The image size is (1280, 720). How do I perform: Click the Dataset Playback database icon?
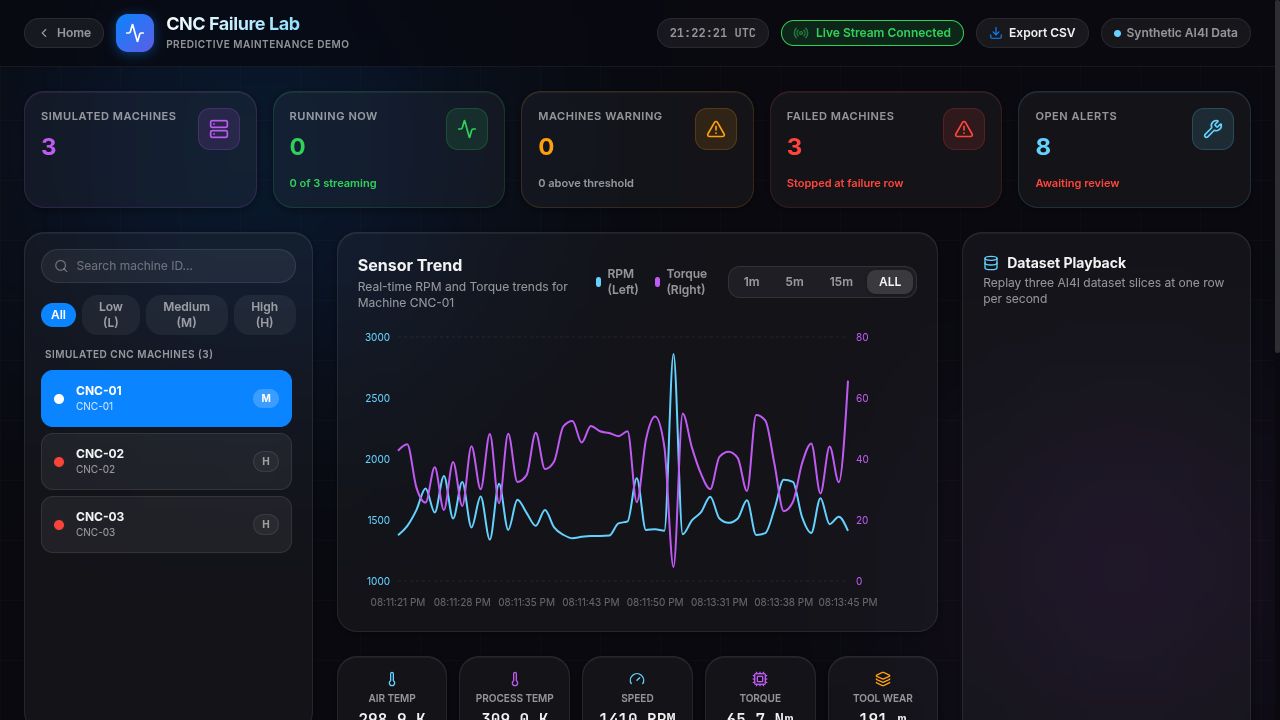click(991, 263)
